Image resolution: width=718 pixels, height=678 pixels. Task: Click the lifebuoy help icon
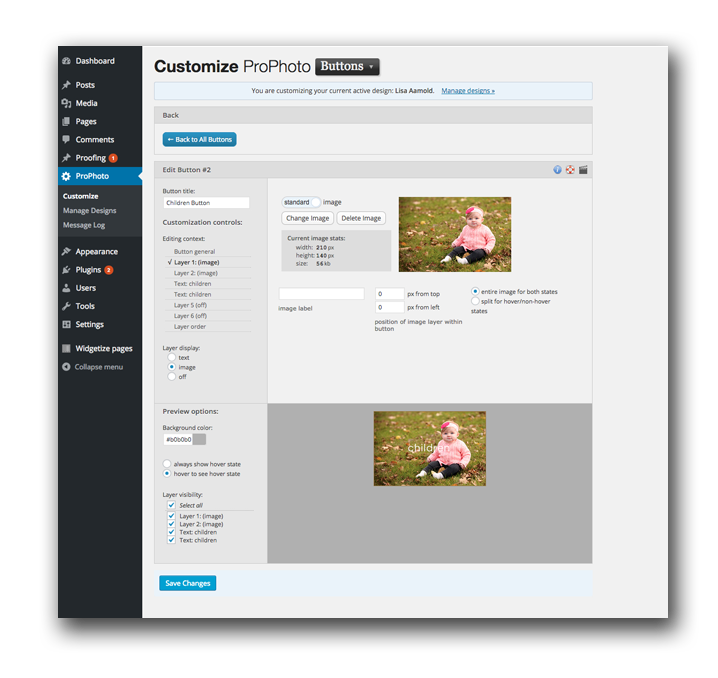[570, 170]
